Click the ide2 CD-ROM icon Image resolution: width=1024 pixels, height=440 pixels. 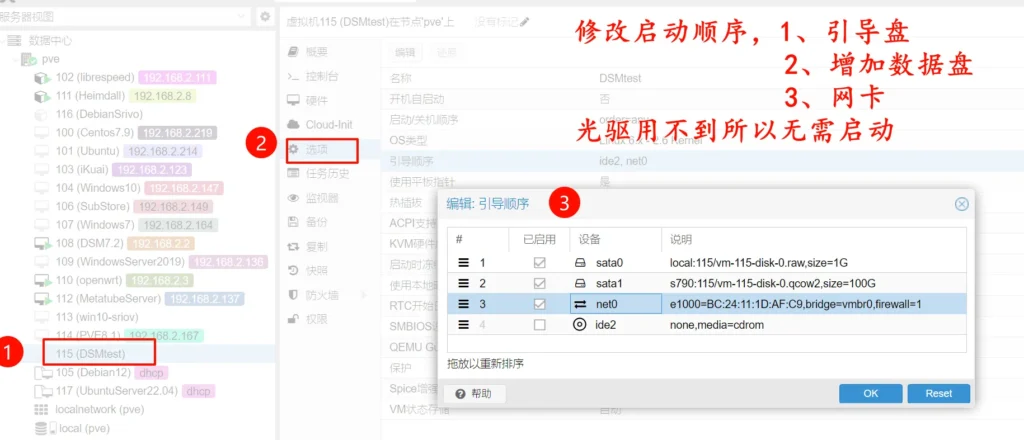[x=580, y=325]
